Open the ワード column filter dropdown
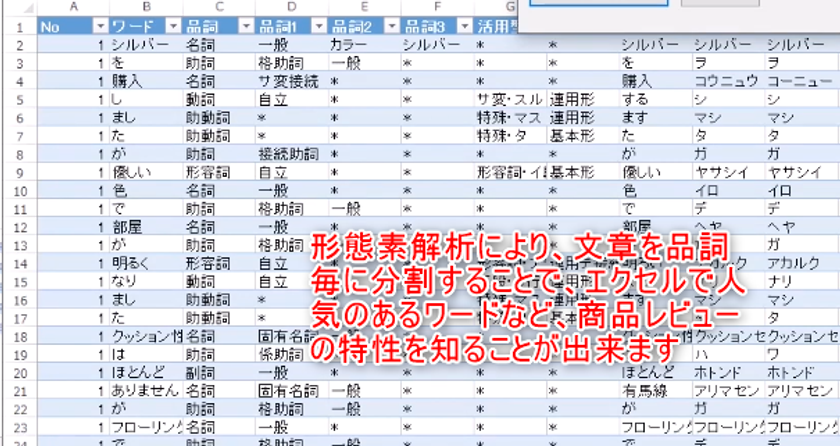 173,26
